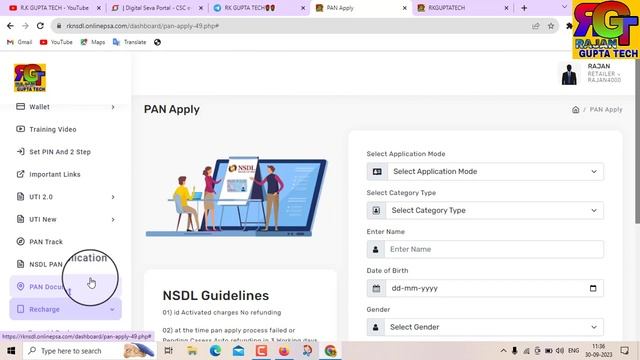The height and width of the screenshot is (360, 640).
Task: Click the PAN Track target icon
Action: tap(20, 242)
